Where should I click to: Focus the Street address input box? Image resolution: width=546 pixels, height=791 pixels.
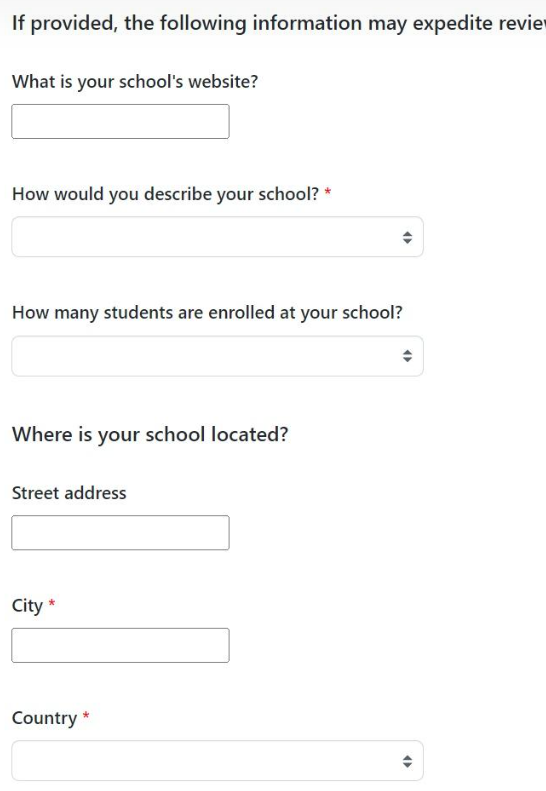(x=120, y=533)
